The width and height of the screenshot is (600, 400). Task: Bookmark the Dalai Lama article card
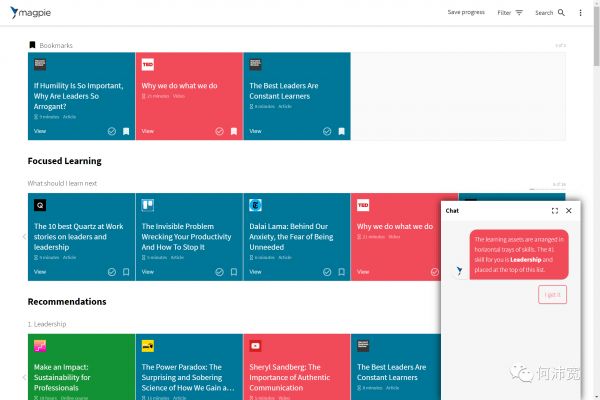(341, 271)
